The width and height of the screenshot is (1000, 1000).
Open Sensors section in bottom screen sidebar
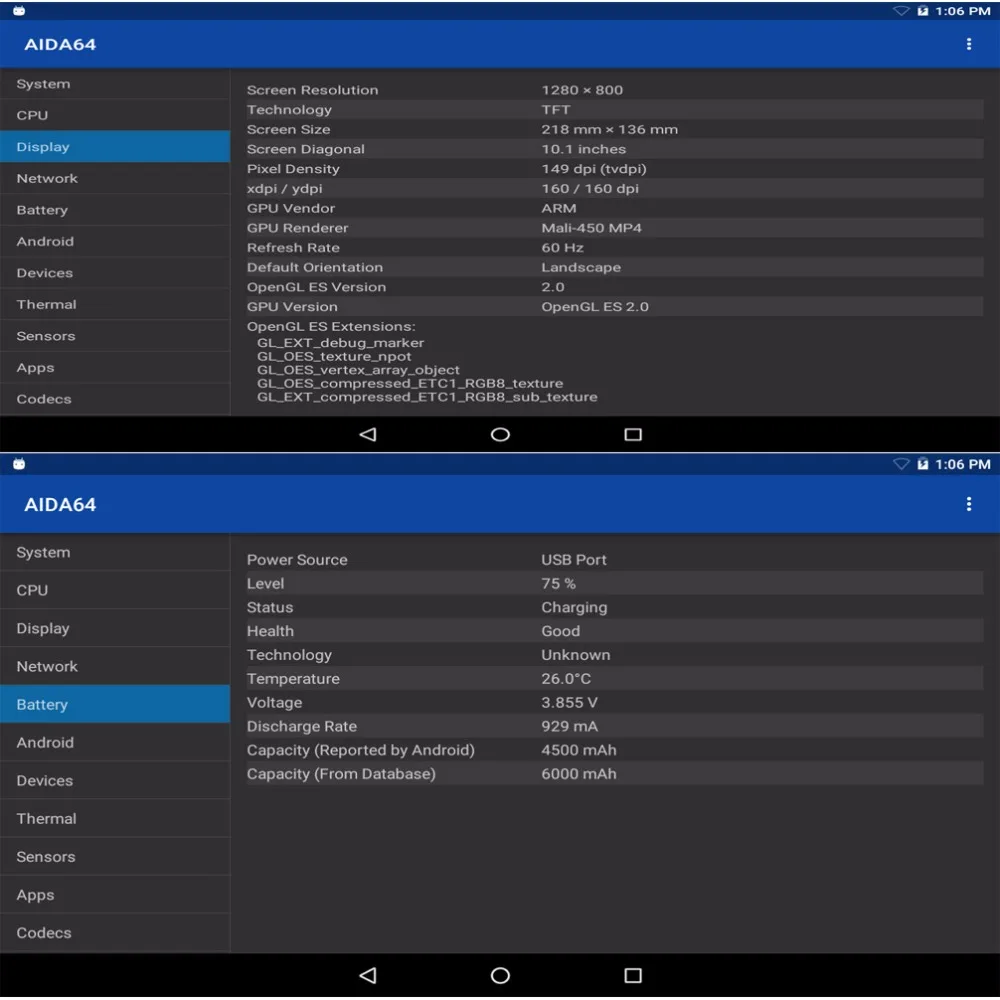click(115, 857)
